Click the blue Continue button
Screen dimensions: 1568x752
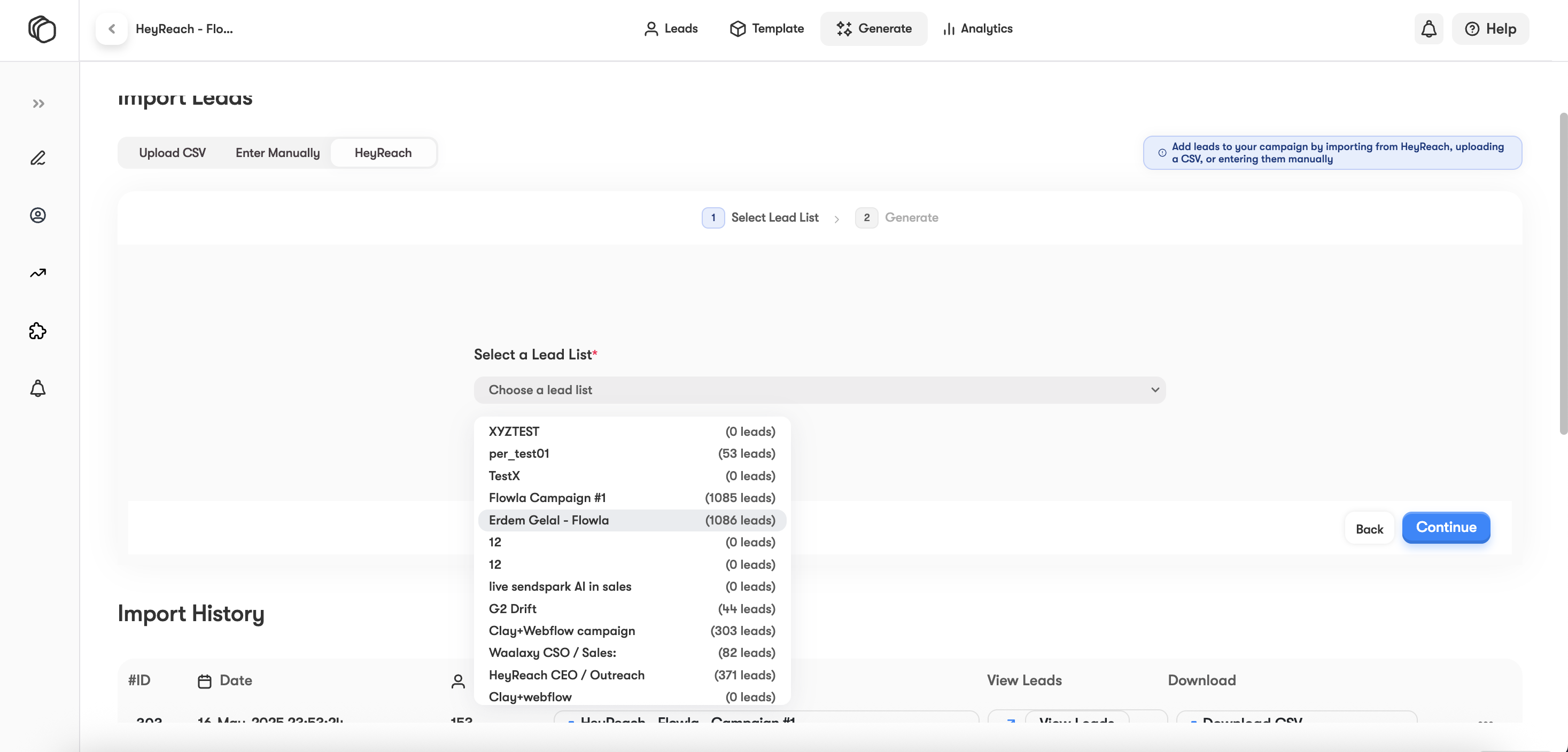pyautogui.click(x=1446, y=528)
